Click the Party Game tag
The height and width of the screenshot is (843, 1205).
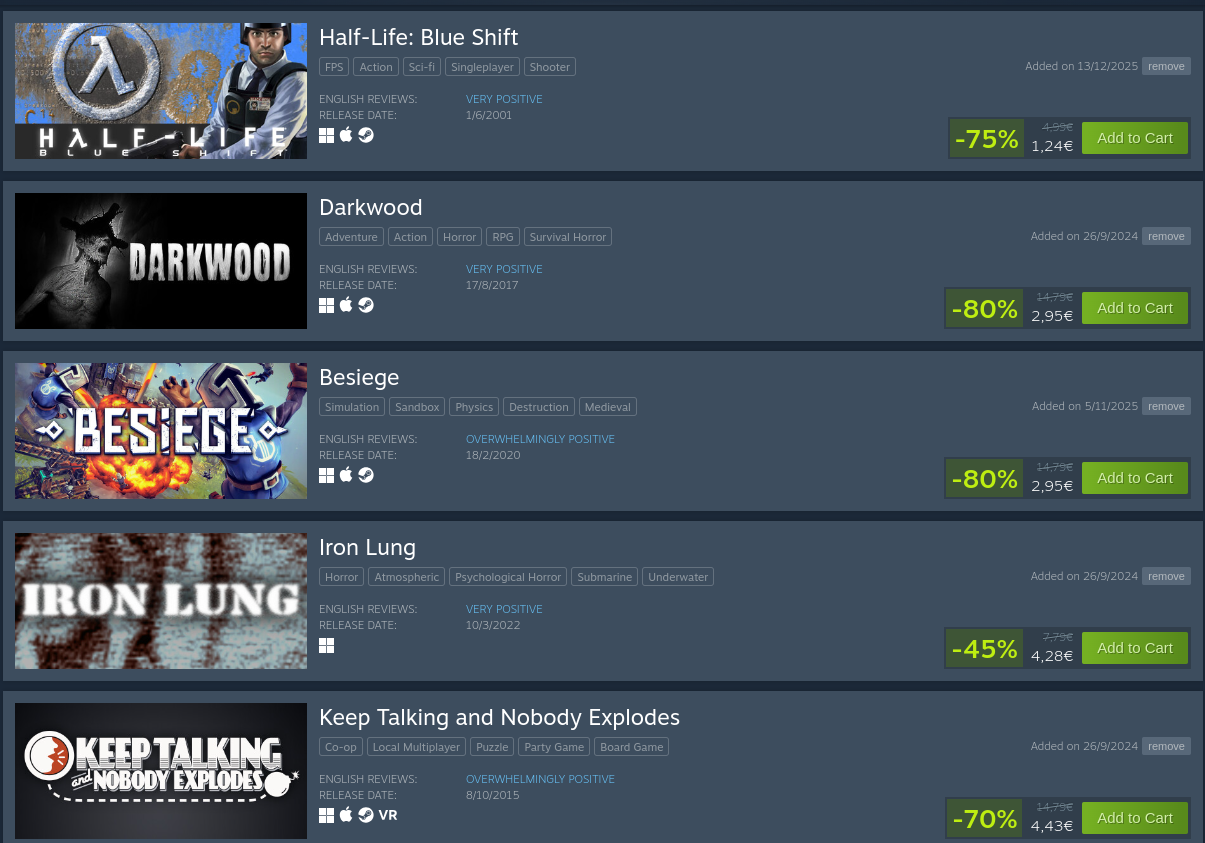pos(554,747)
